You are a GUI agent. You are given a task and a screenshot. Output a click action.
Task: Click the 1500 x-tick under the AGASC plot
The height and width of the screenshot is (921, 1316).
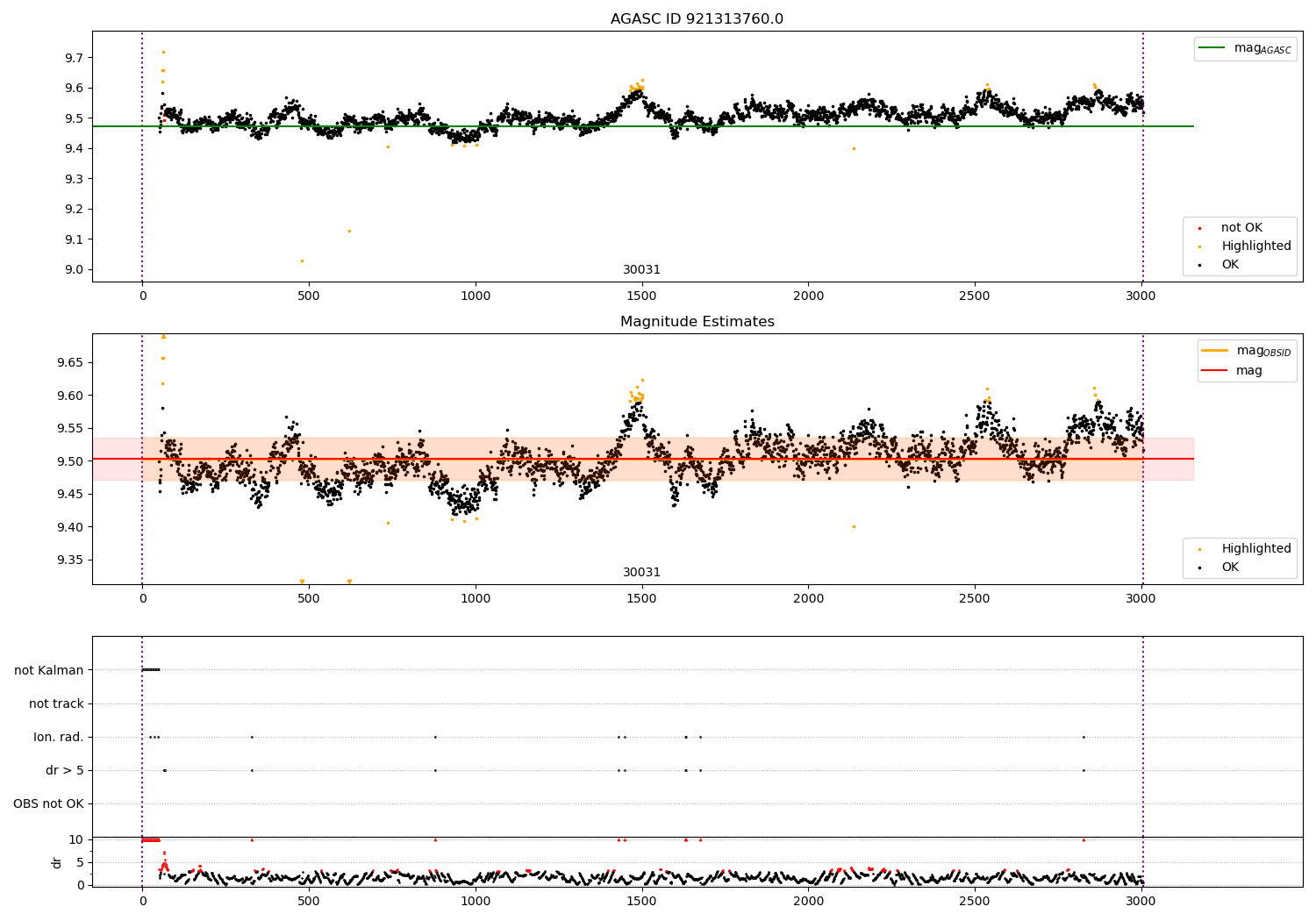[641, 296]
